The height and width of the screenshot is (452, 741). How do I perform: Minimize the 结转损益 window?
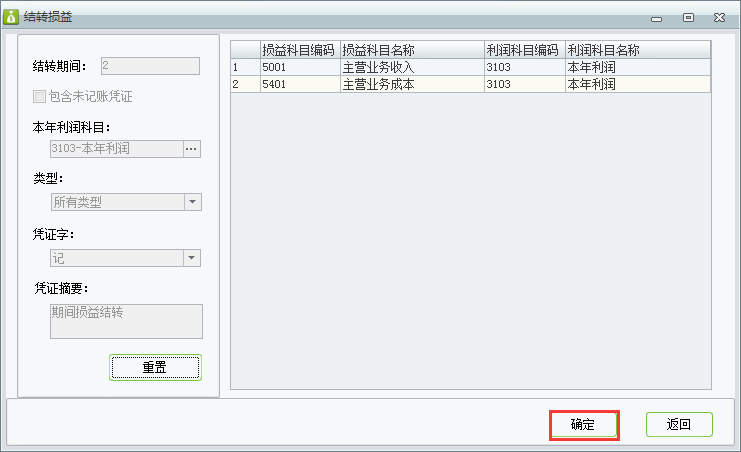(x=656, y=19)
